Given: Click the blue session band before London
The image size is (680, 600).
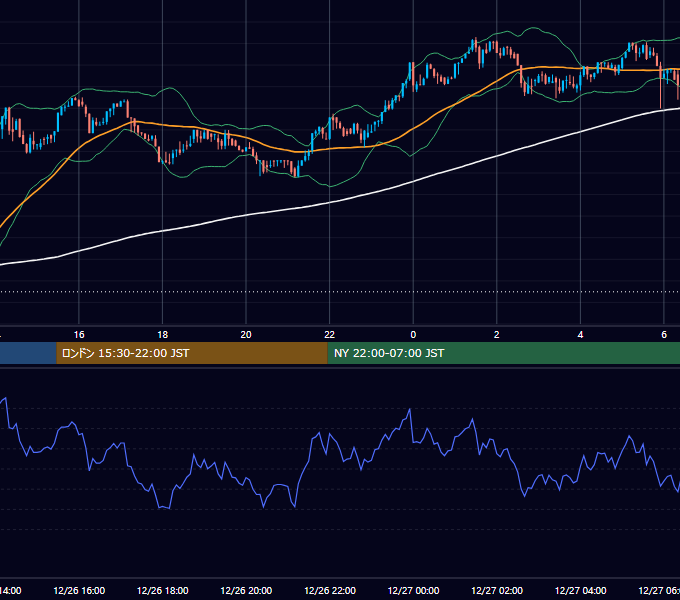Looking at the screenshot, I should coord(28,353).
